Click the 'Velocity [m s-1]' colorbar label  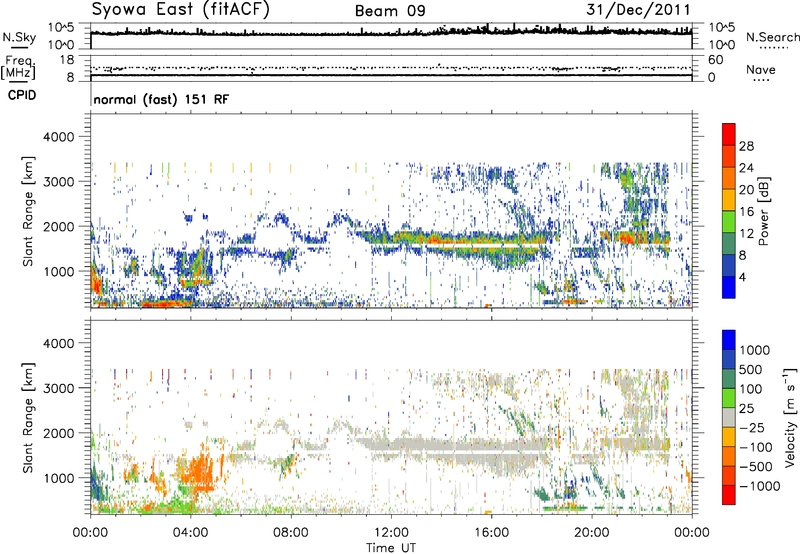click(x=790, y=417)
